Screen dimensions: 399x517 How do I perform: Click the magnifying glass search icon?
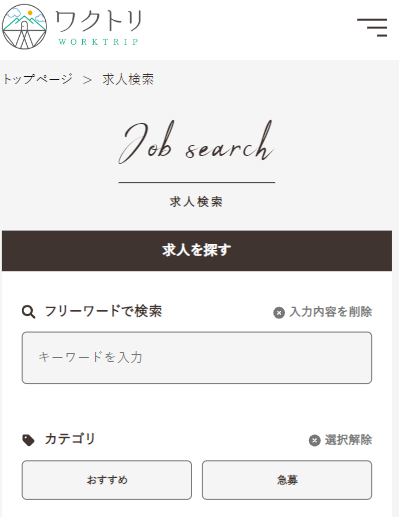click(28, 312)
